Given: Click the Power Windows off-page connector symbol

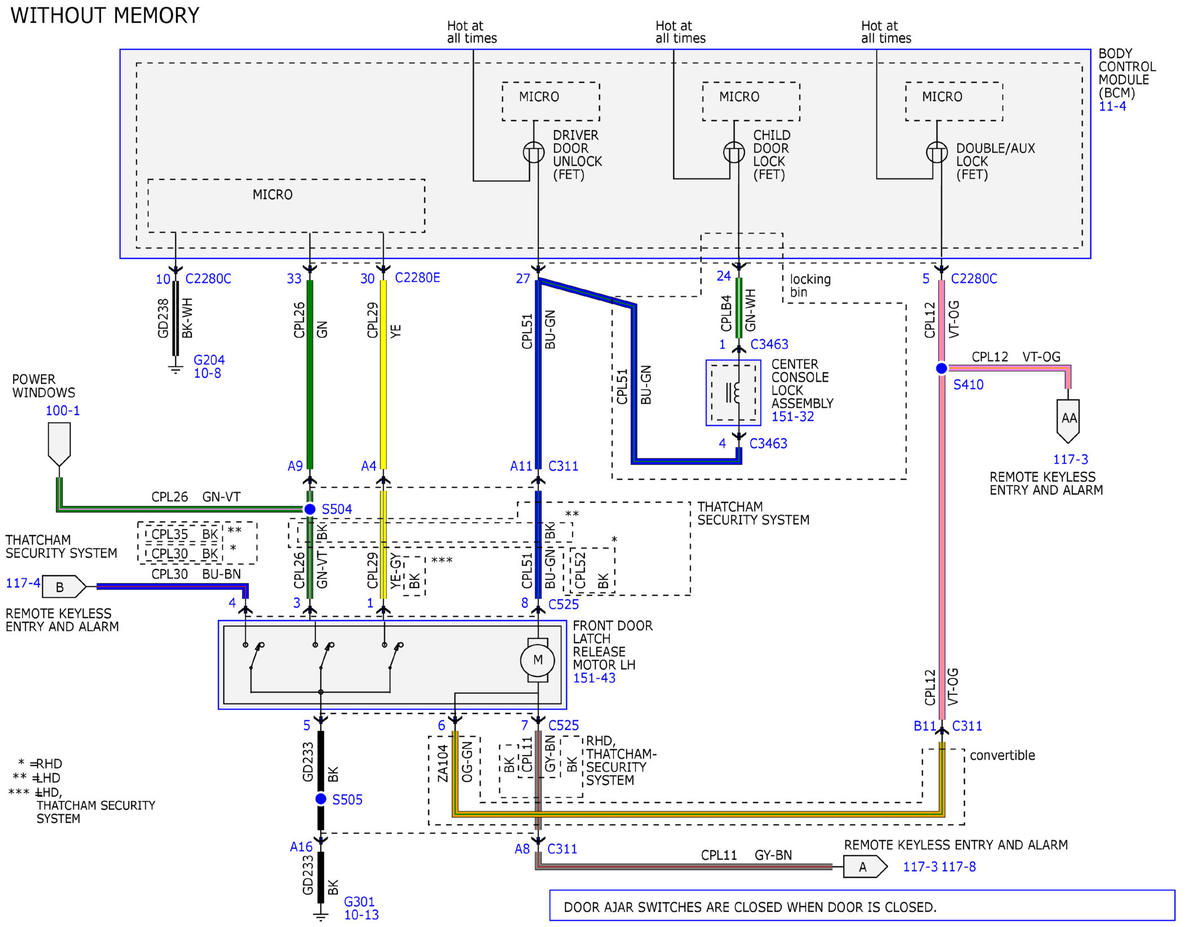Looking at the screenshot, I should 61,446.
